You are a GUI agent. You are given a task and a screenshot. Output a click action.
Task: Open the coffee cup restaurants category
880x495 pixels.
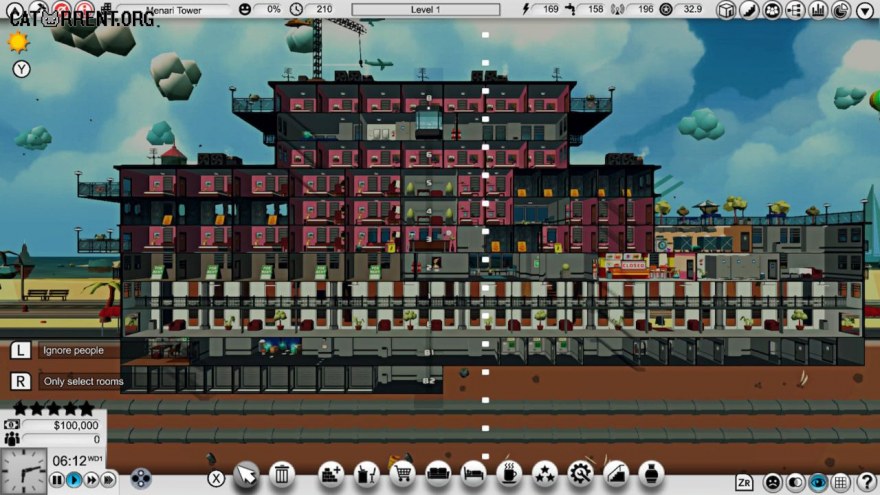coord(509,475)
